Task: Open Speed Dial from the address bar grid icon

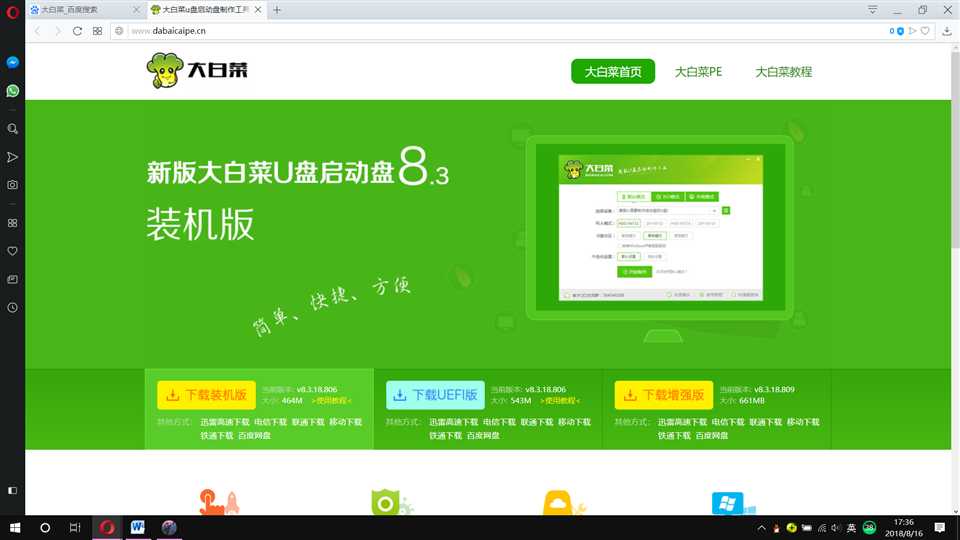Action: pos(97,31)
